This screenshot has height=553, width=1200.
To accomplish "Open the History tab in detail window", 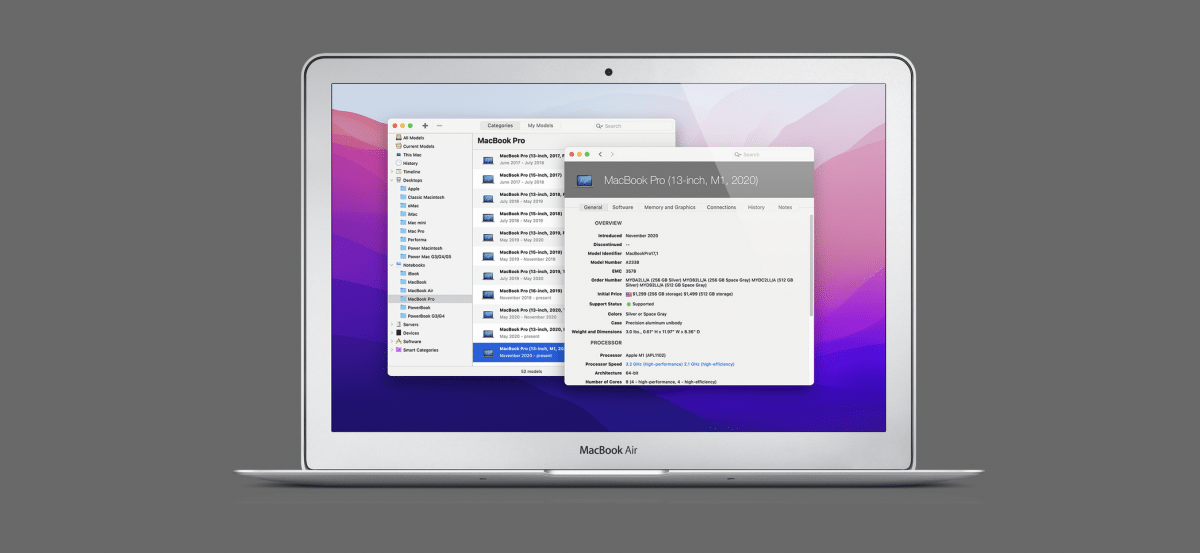I will coord(756,207).
